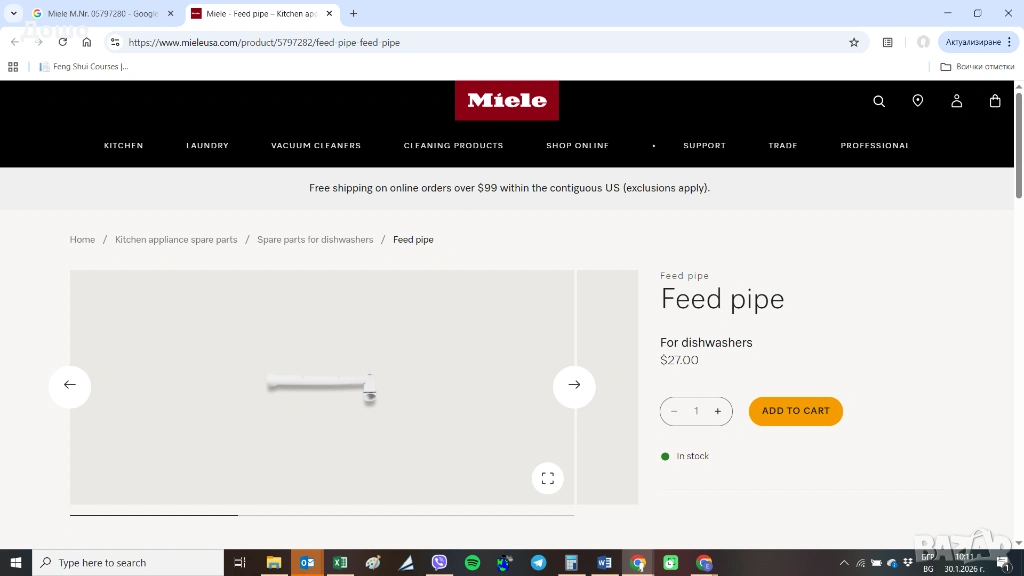Increase quantity with plus button
The height and width of the screenshot is (576, 1024).
pyautogui.click(x=717, y=411)
